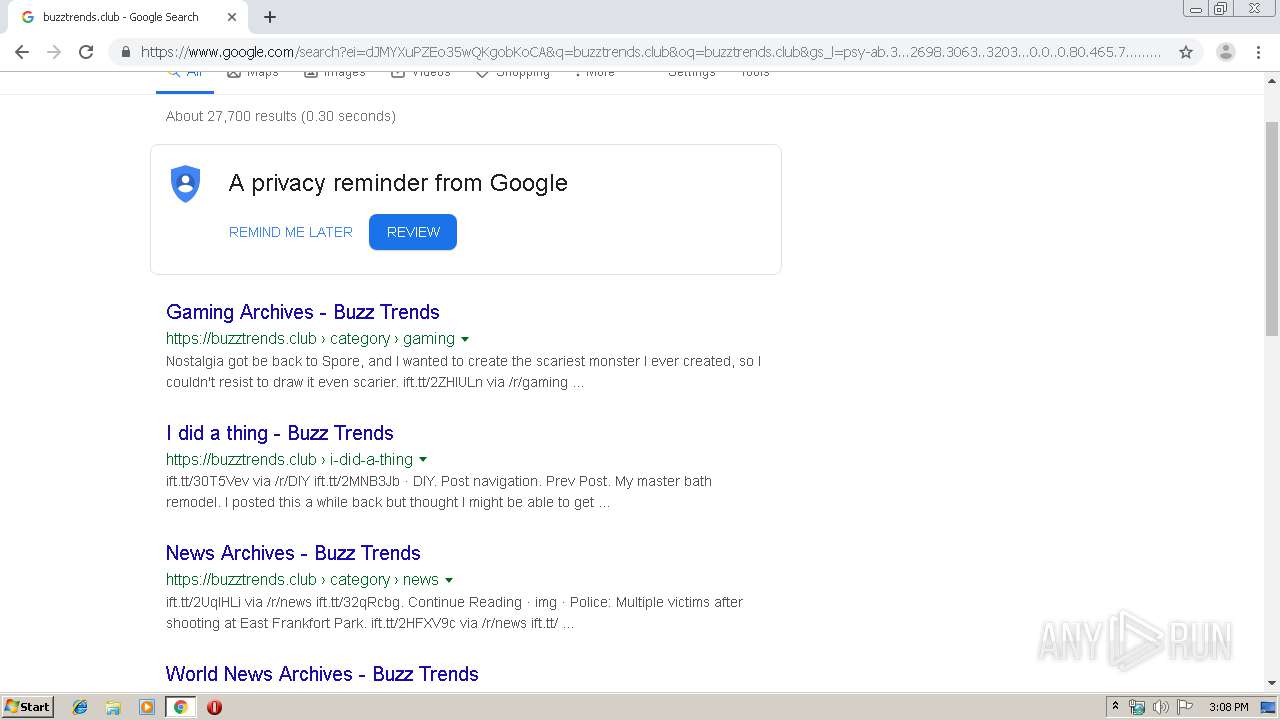Click scrollbar down arrow
This screenshot has width=1280, height=720.
tap(1272, 683)
